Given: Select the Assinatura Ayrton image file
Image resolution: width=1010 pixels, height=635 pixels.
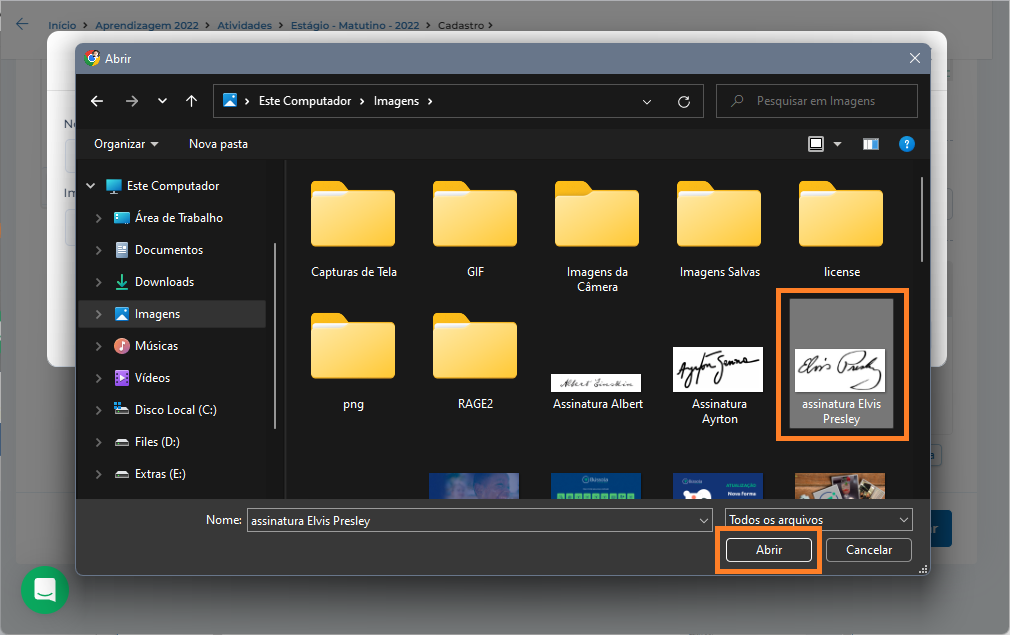Looking at the screenshot, I should [x=719, y=385].
